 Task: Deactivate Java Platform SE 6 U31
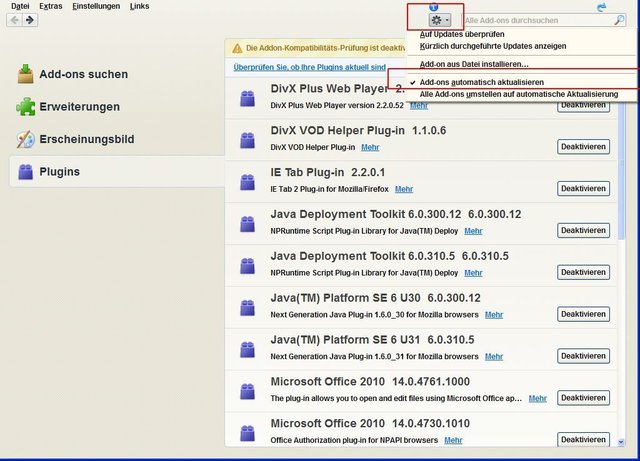click(x=583, y=356)
